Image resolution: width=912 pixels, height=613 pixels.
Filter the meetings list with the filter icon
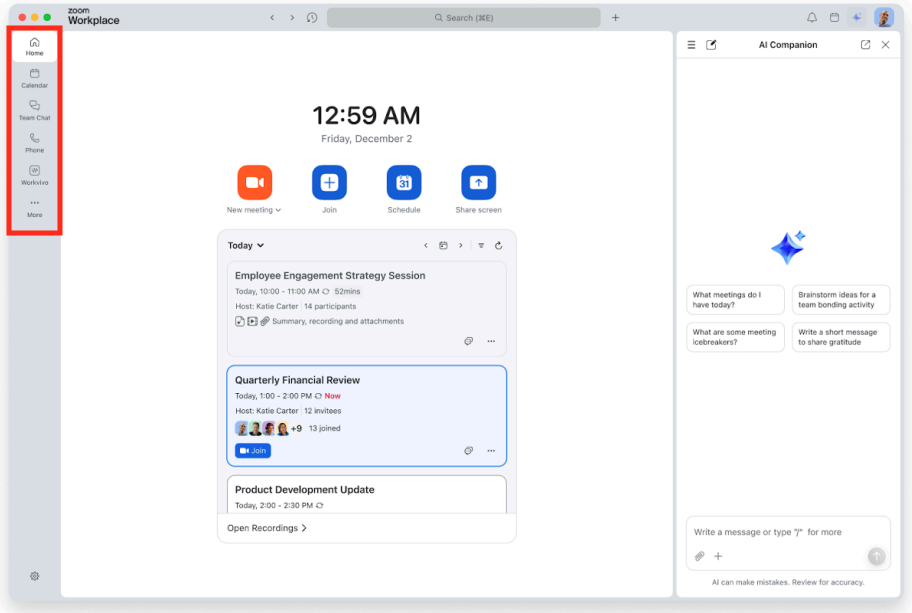click(481, 245)
